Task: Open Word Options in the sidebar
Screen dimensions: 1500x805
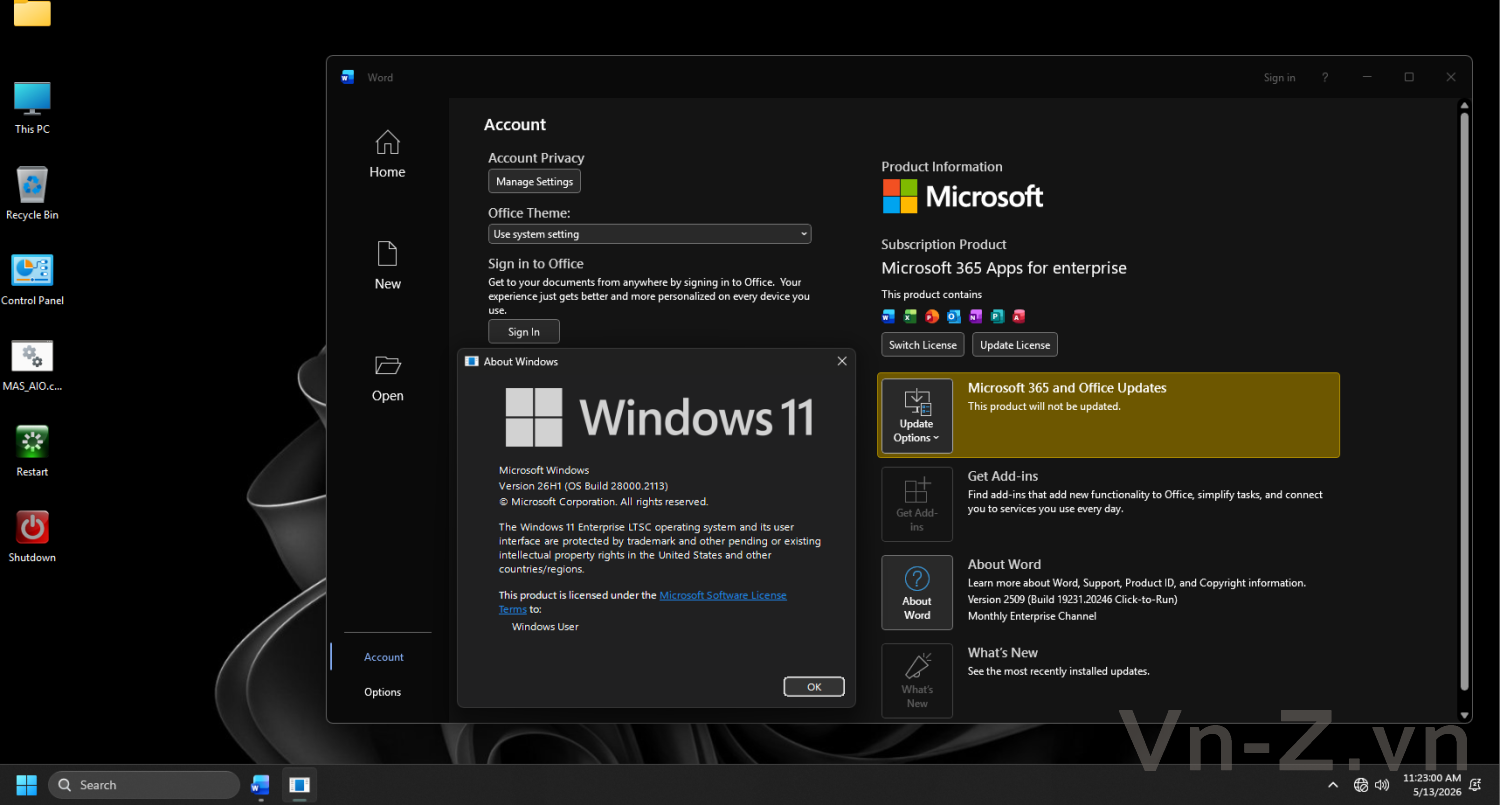Action: click(383, 692)
